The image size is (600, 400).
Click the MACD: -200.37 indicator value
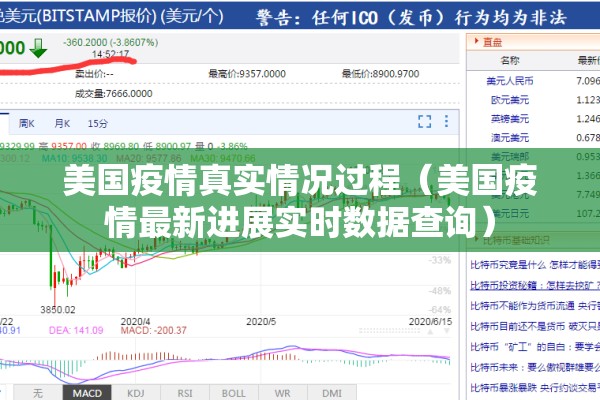(x=154, y=330)
